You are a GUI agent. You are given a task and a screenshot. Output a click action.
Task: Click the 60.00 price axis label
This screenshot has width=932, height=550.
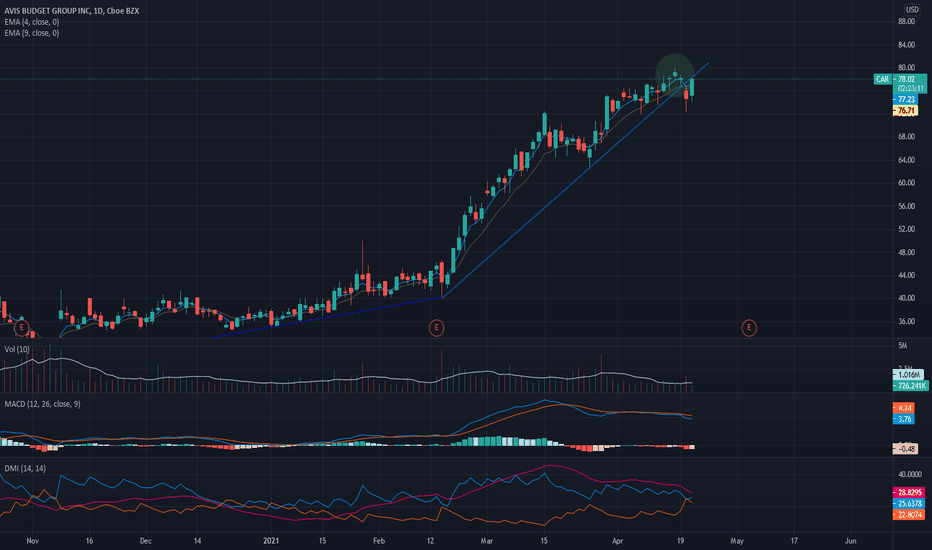[x=906, y=183]
